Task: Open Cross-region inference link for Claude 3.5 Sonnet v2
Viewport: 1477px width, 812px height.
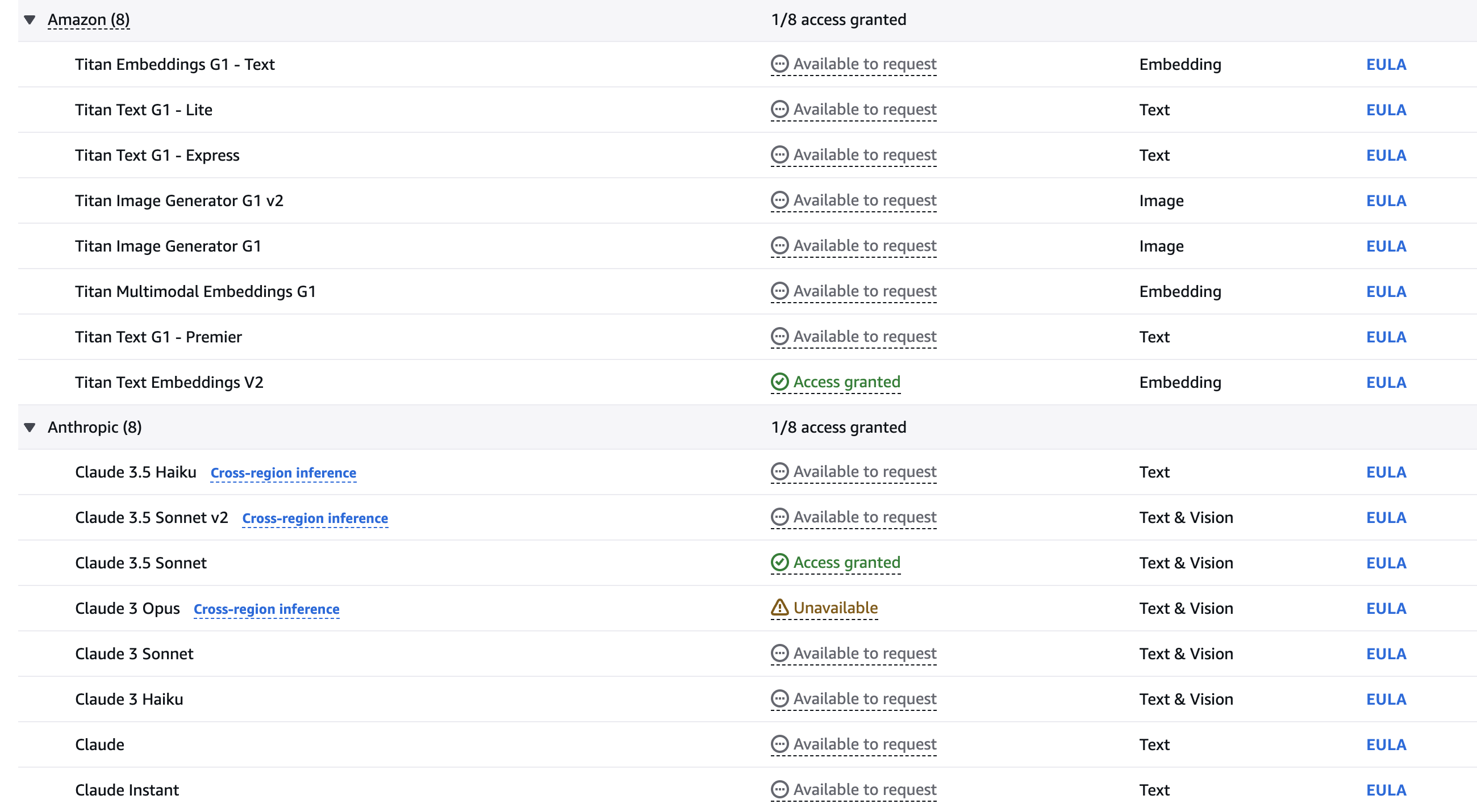Action: click(x=315, y=518)
